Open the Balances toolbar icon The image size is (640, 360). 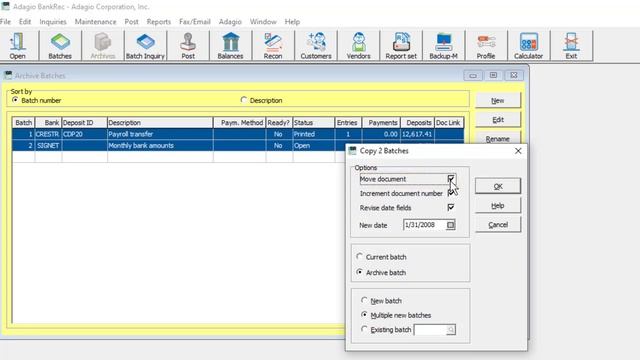point(230,46)
